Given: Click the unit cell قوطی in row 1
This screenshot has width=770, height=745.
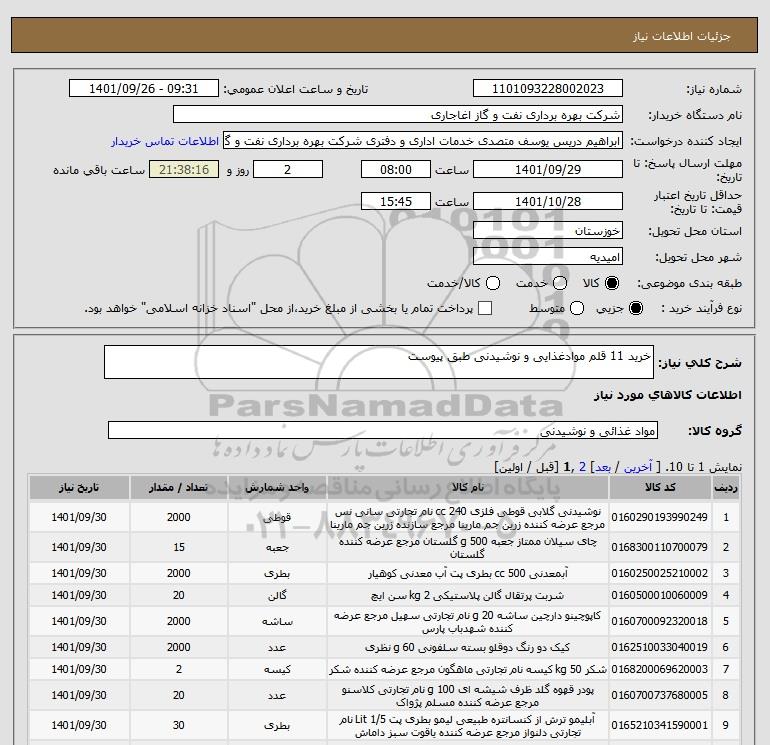Looking at the screenshot, I should pos(277,517).
